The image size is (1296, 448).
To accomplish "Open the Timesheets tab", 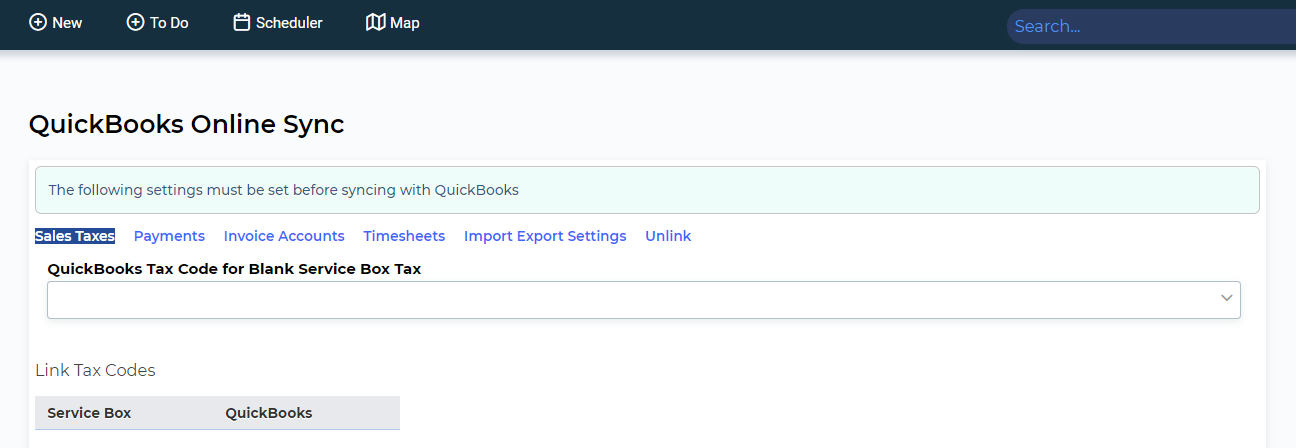I will [x=404, y=236].
